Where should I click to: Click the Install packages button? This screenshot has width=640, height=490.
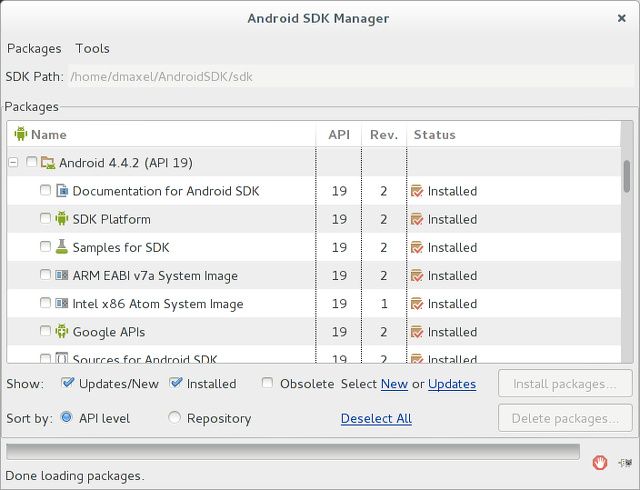point(565,383)
